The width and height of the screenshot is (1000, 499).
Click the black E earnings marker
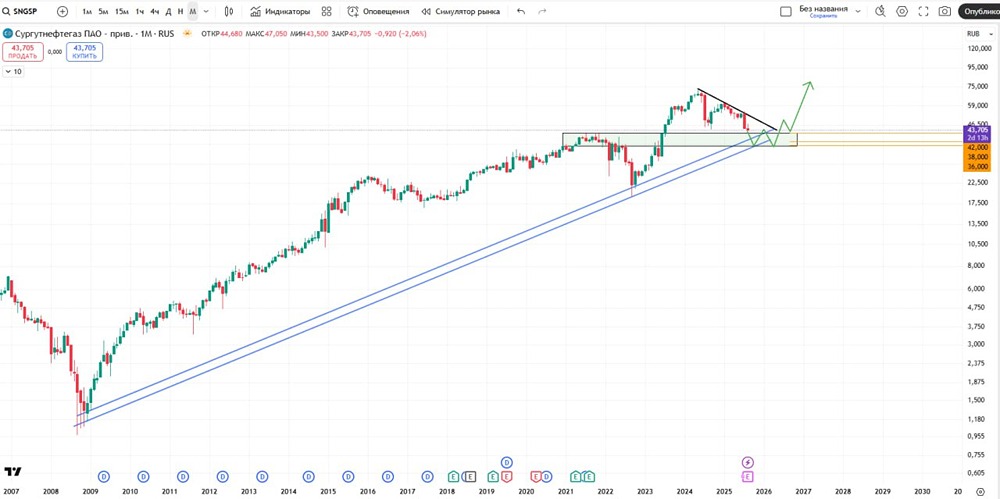pos(470,476)
